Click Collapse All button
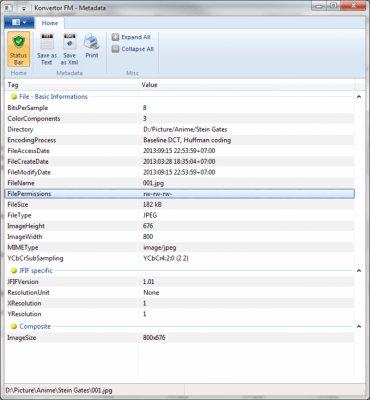This screenshot has height=400, width=370. 133,49
